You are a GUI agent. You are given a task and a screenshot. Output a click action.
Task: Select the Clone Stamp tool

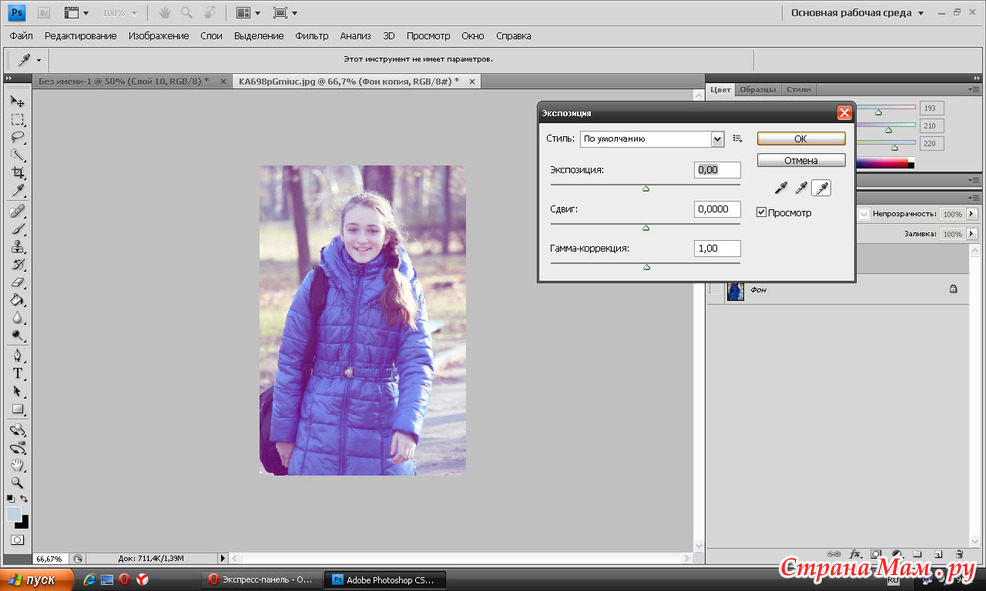[x=17, y=246]
